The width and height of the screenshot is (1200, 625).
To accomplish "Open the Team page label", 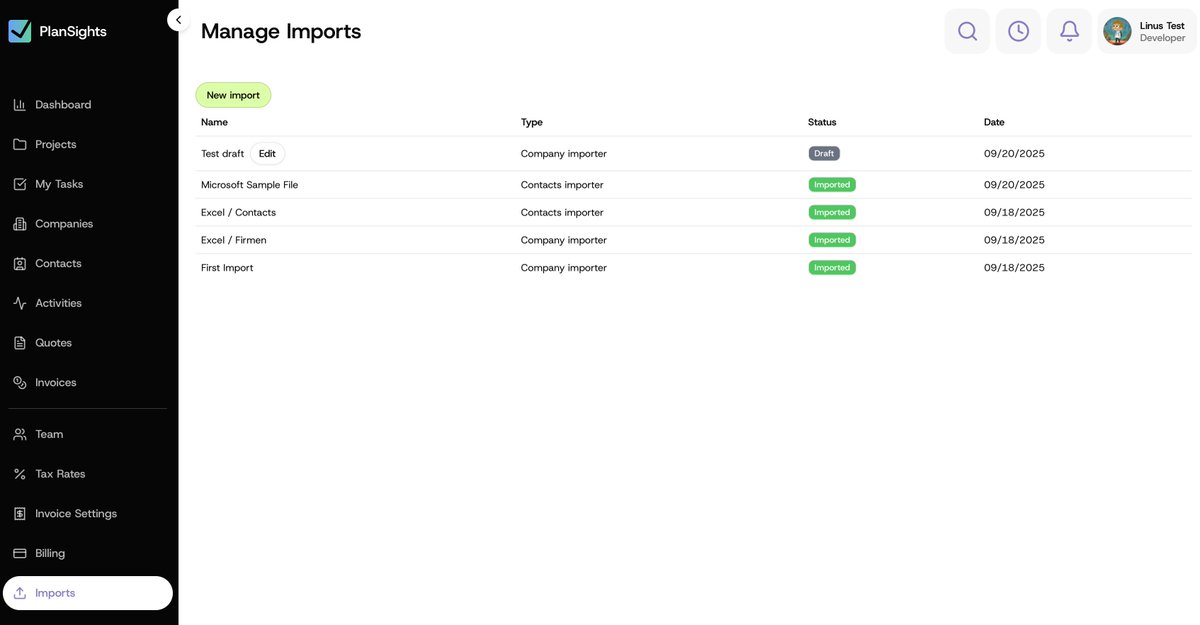I will coord(49,435).
